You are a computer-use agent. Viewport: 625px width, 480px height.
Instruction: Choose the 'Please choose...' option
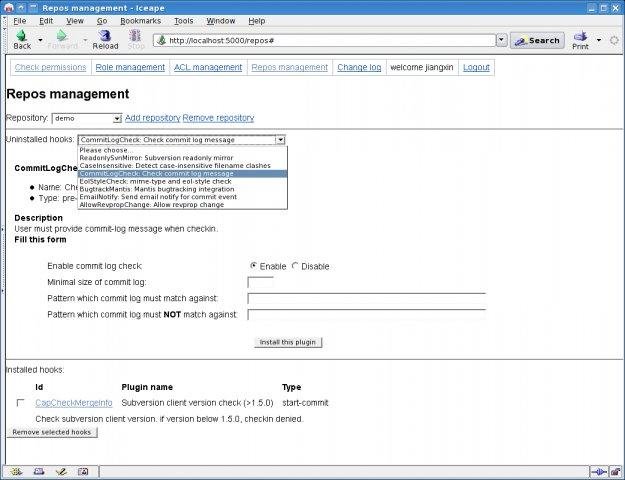[183, 150]
